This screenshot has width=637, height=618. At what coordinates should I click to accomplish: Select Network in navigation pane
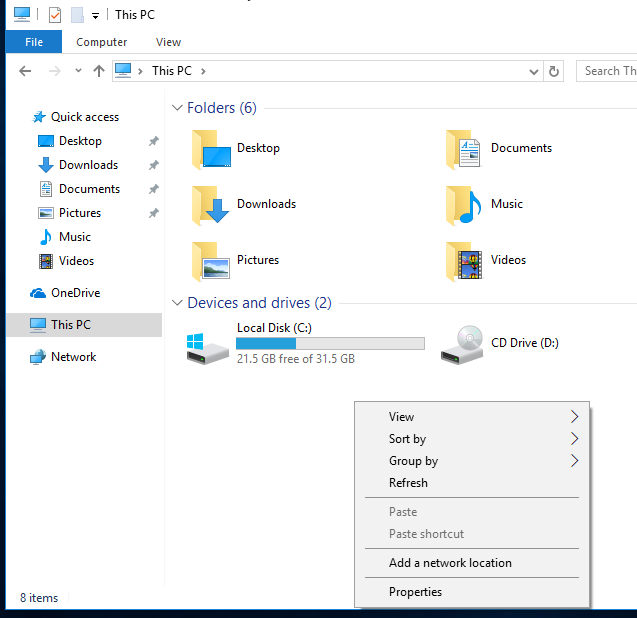pyautogui.click(x=73, y=357)
